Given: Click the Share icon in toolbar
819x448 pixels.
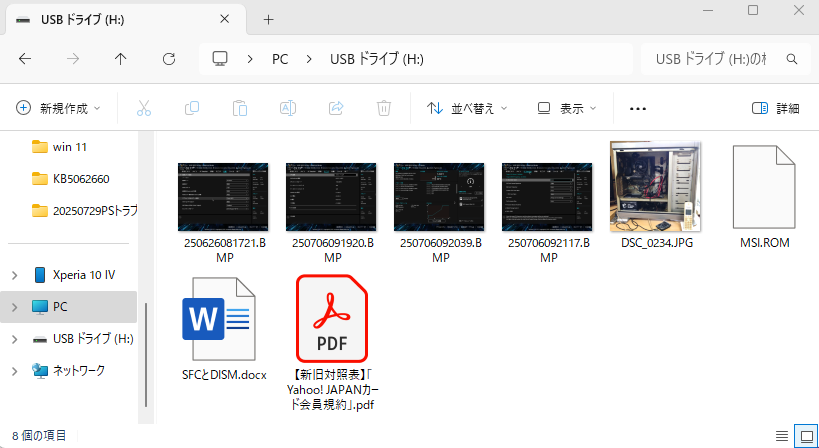Looking at the screenshot, I should click(336, 108).
